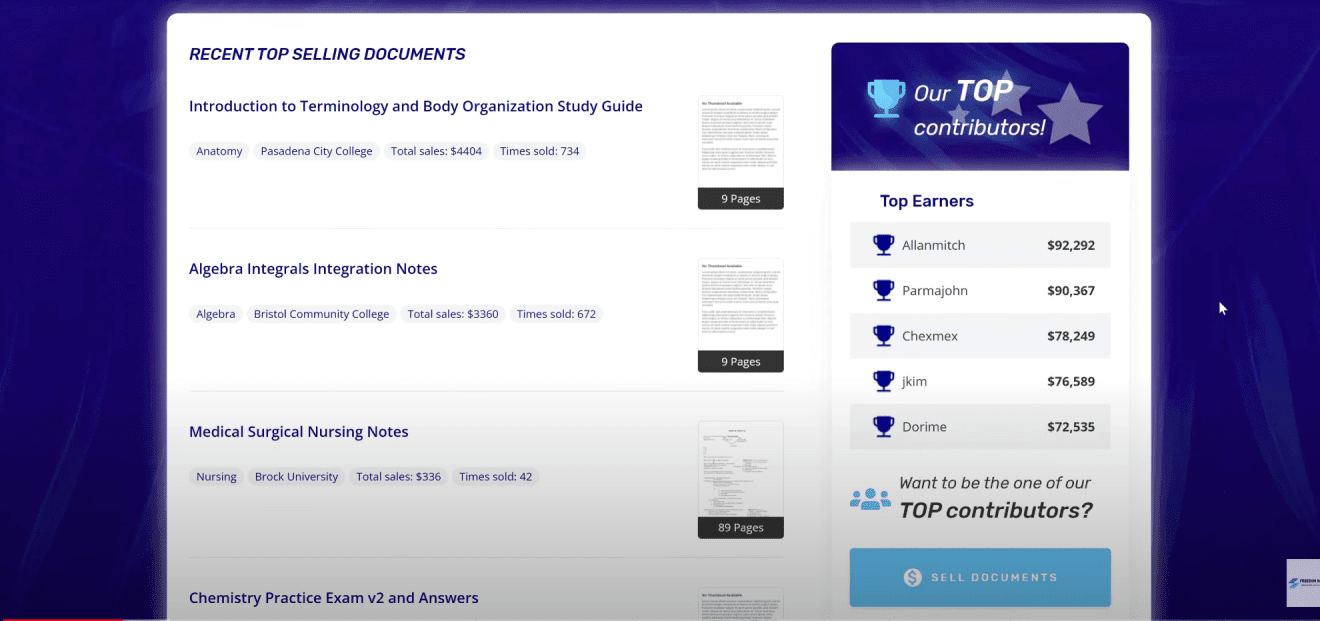Viewport: 1320px width, 621px height.
Task: Click the trophy icon beside jkim
Action: 883,381
